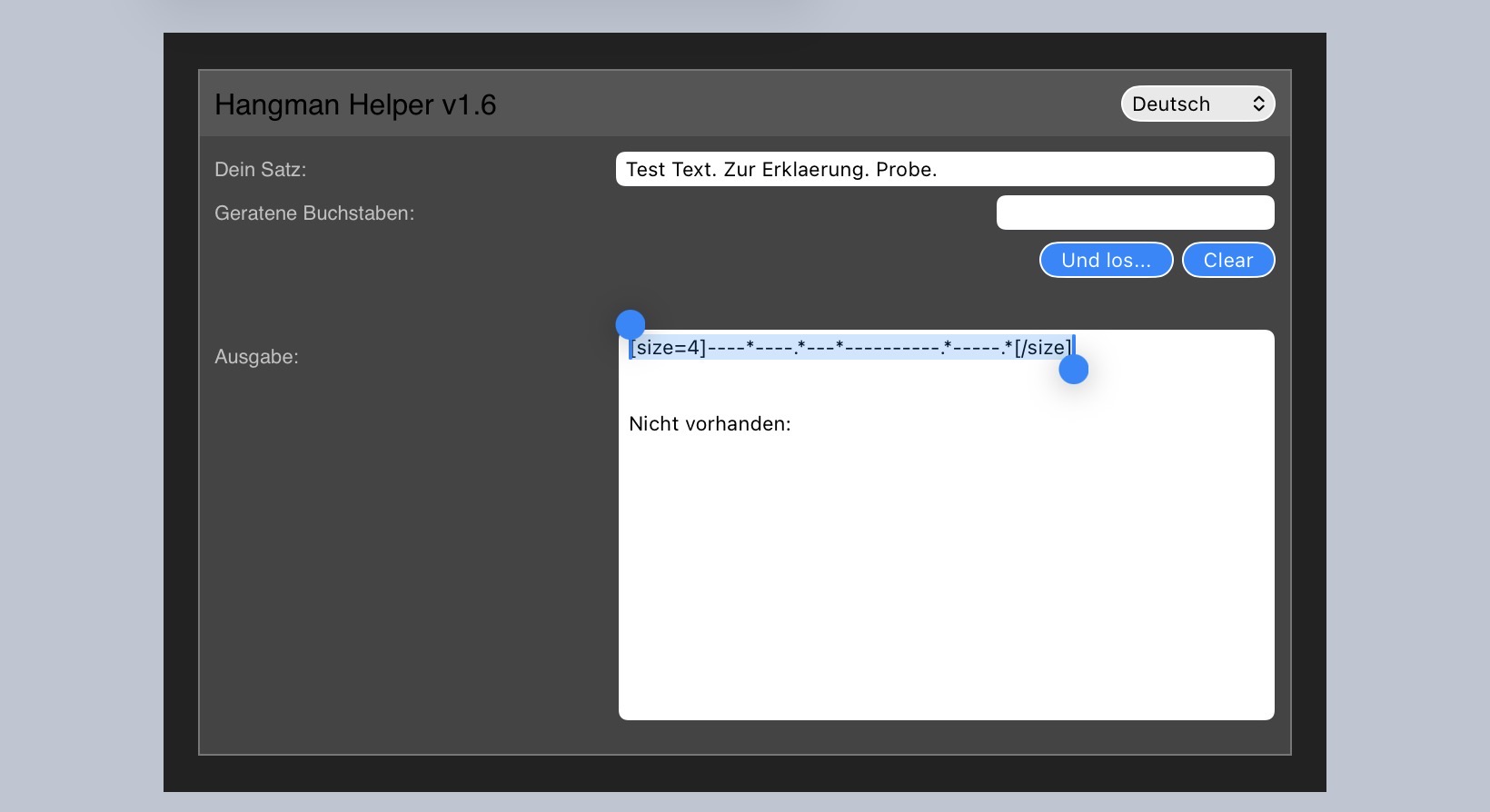This screenshot has width=1490, height=812.
Task: Click the Clear button
Action: click(x=1228, y=260)
